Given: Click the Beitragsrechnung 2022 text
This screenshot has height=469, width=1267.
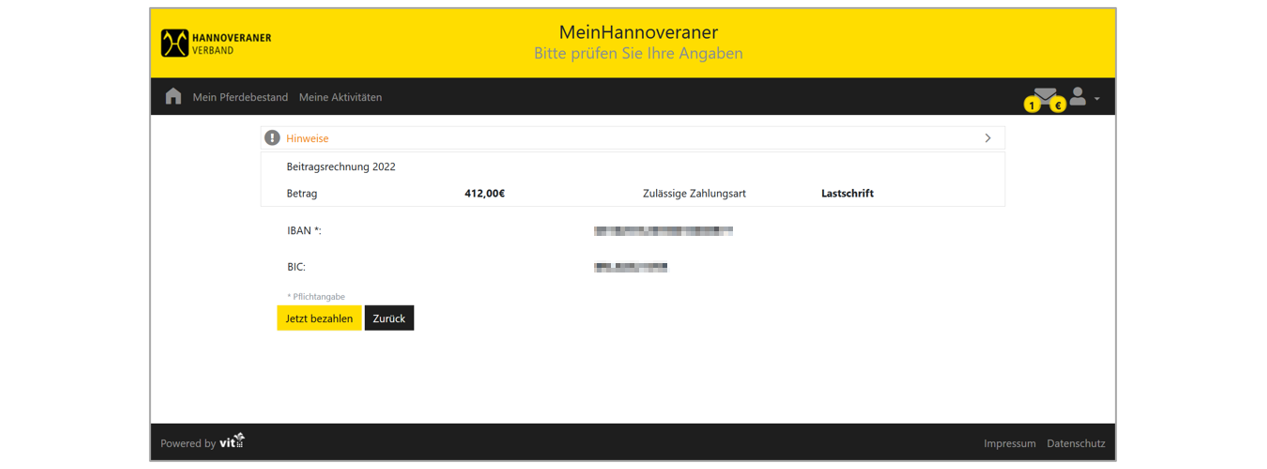Looking at the screenshot, I should click(341, 167).
